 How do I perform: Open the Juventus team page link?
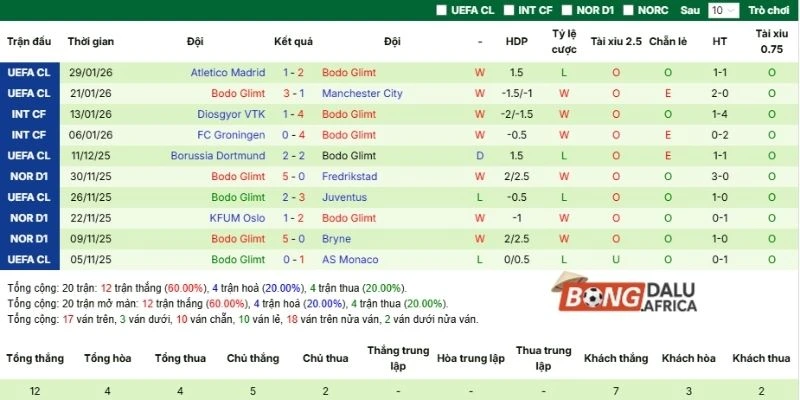coord(344,197)
